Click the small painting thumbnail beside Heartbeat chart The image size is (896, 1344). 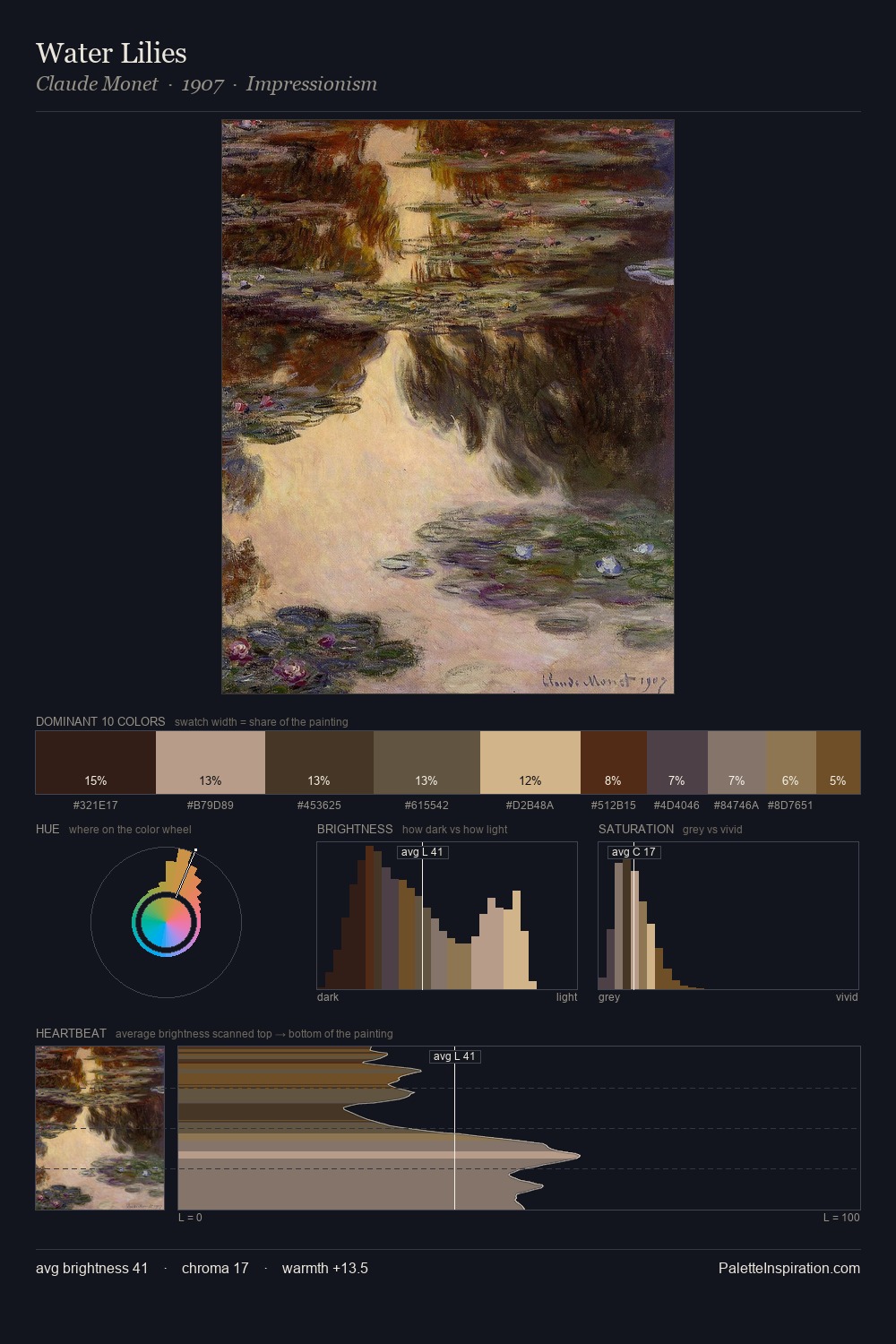coord(99,1128)
